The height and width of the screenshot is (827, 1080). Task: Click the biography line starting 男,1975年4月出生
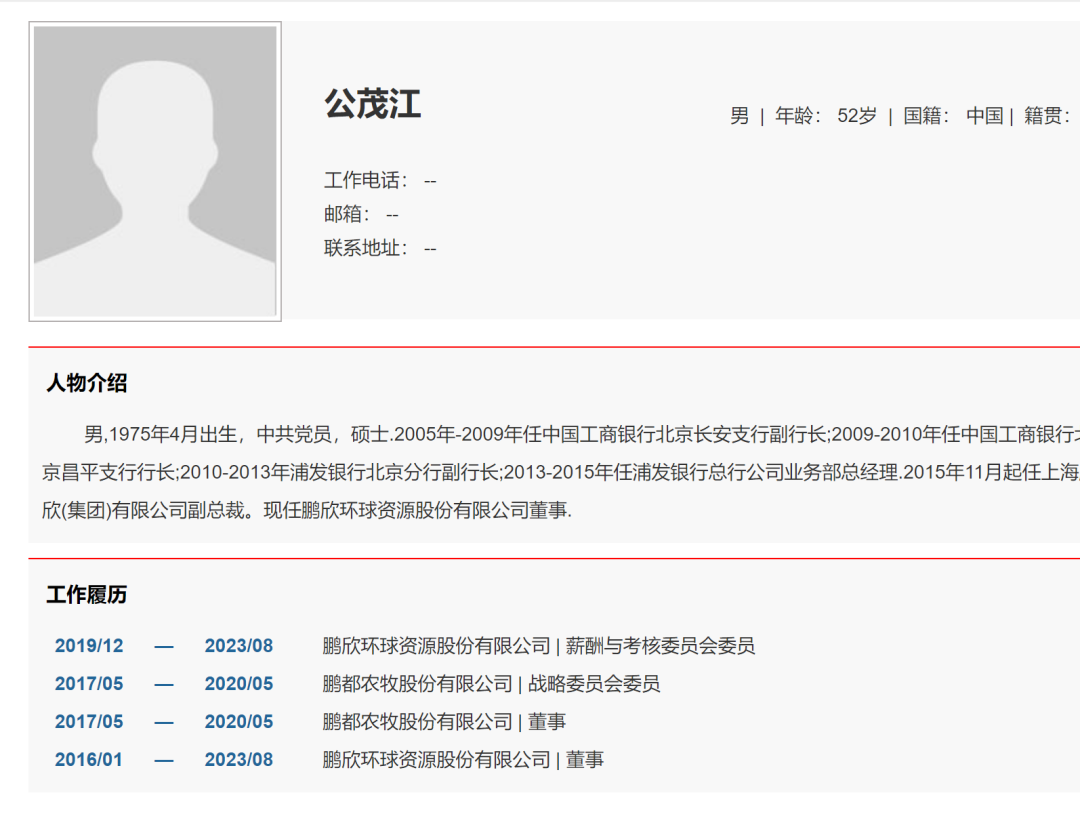click(x=582, y=435)
